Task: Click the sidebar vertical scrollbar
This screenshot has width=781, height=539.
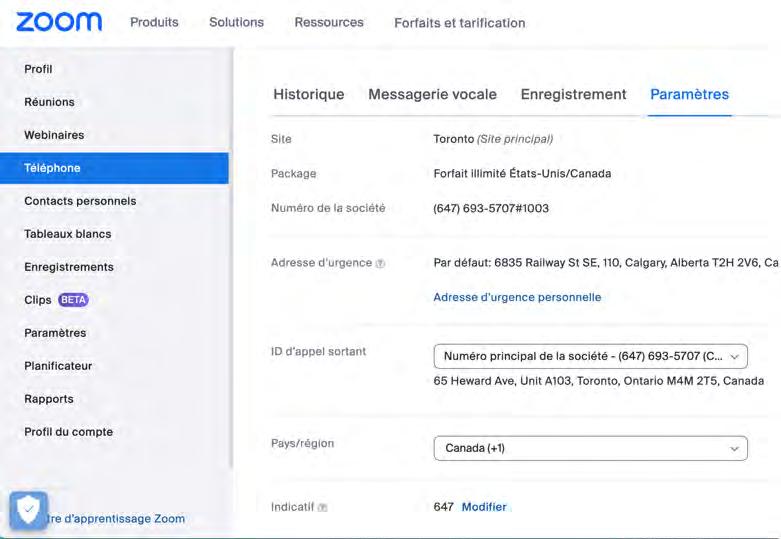Action: tap(231, 259)
